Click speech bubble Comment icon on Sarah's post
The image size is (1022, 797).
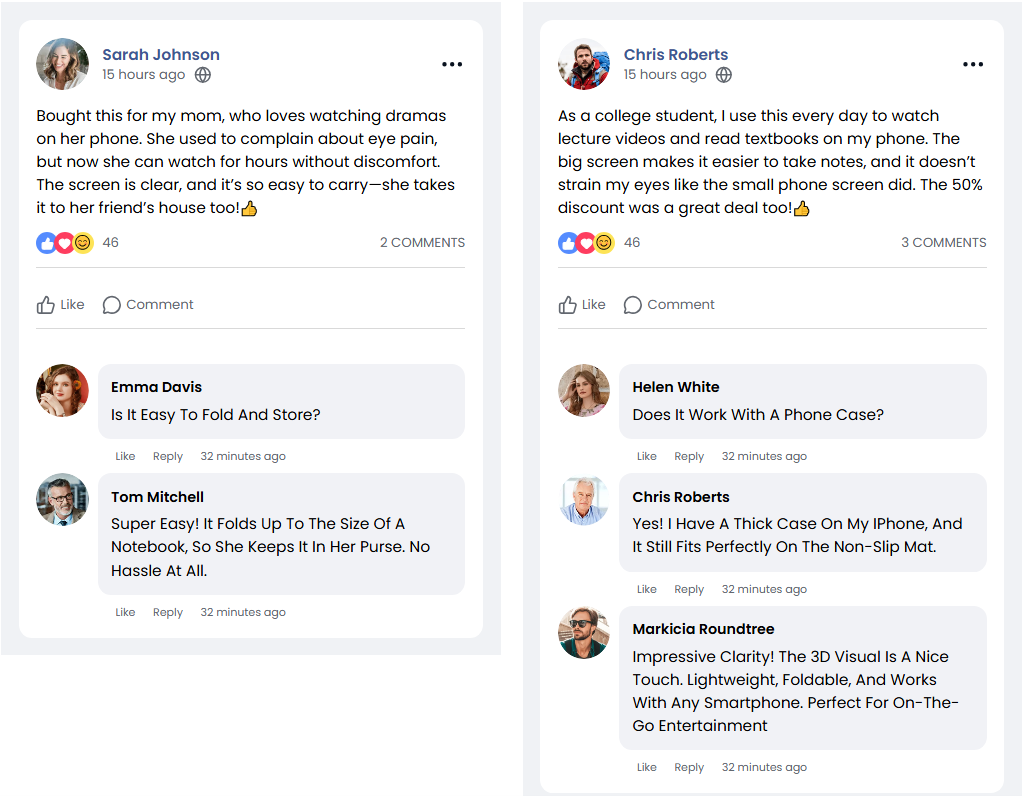pyautogui.click(x=112, y=305)
